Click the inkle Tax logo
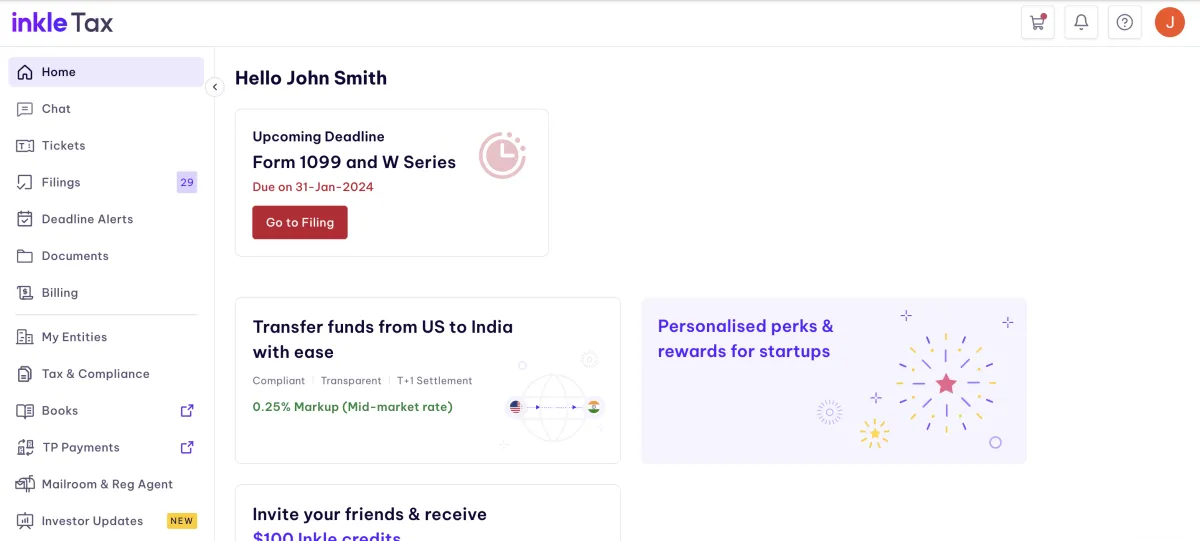Image resolution: width=1200 pixels, height=541 pixels. 62,22
